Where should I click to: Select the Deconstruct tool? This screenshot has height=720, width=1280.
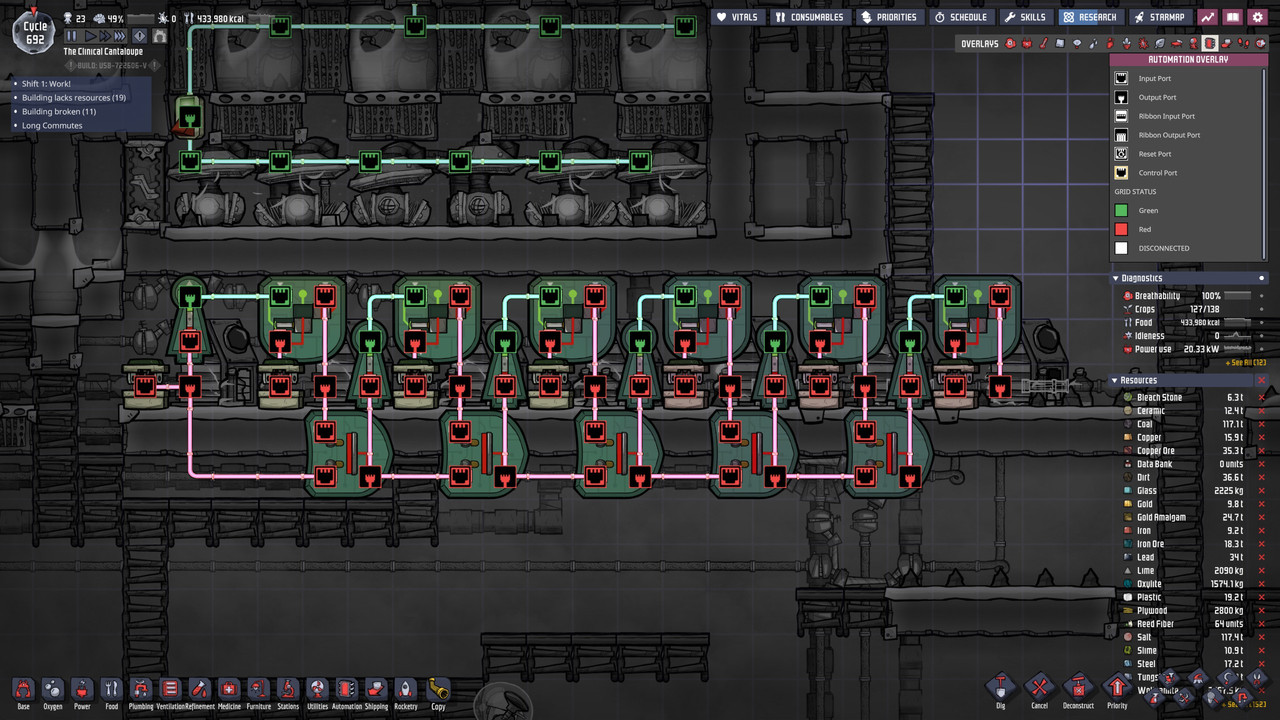pyautogui.click(x=1078, y=687)
